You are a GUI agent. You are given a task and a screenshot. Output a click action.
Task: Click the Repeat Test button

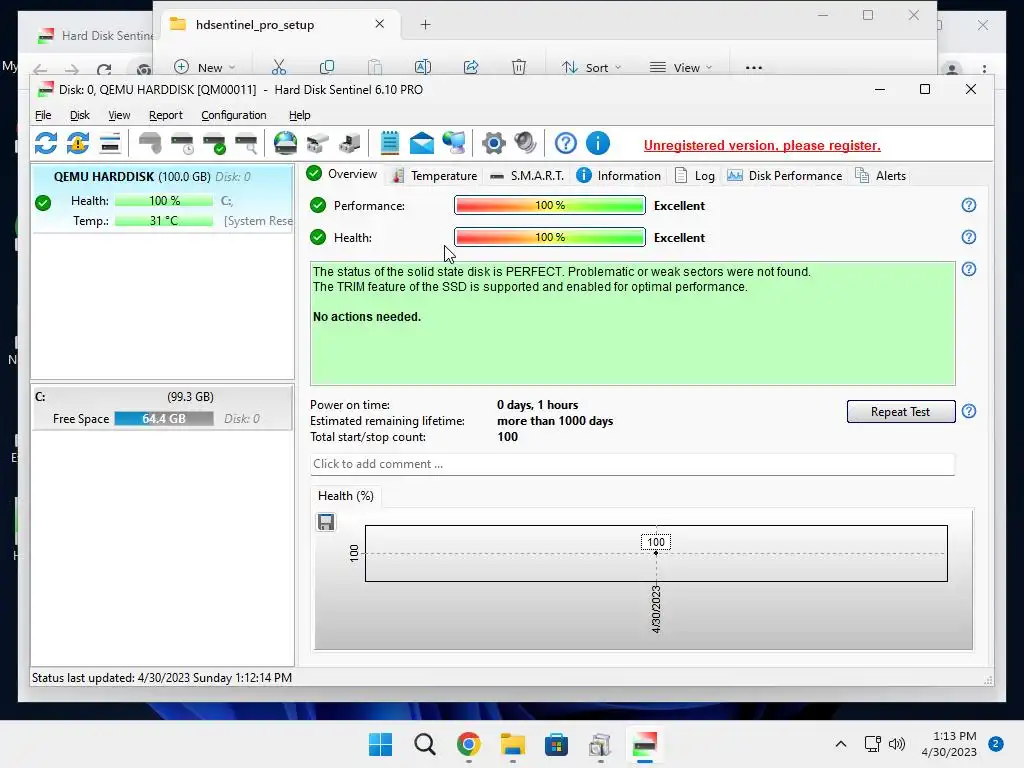pyautogui.click(x=901, y=411)
